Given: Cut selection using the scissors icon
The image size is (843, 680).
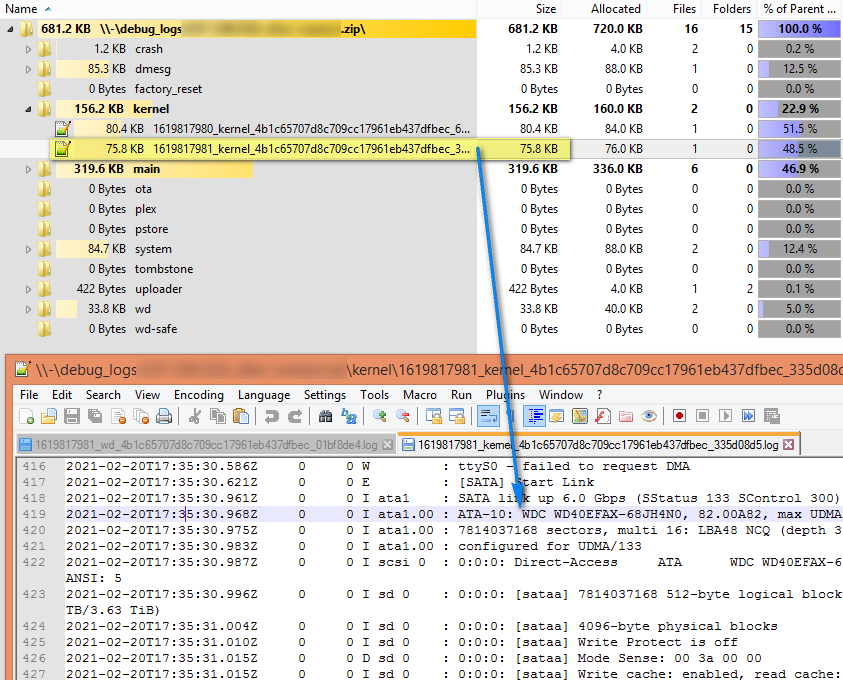Looking at the screenshot, I should click(x=195, y=416).
